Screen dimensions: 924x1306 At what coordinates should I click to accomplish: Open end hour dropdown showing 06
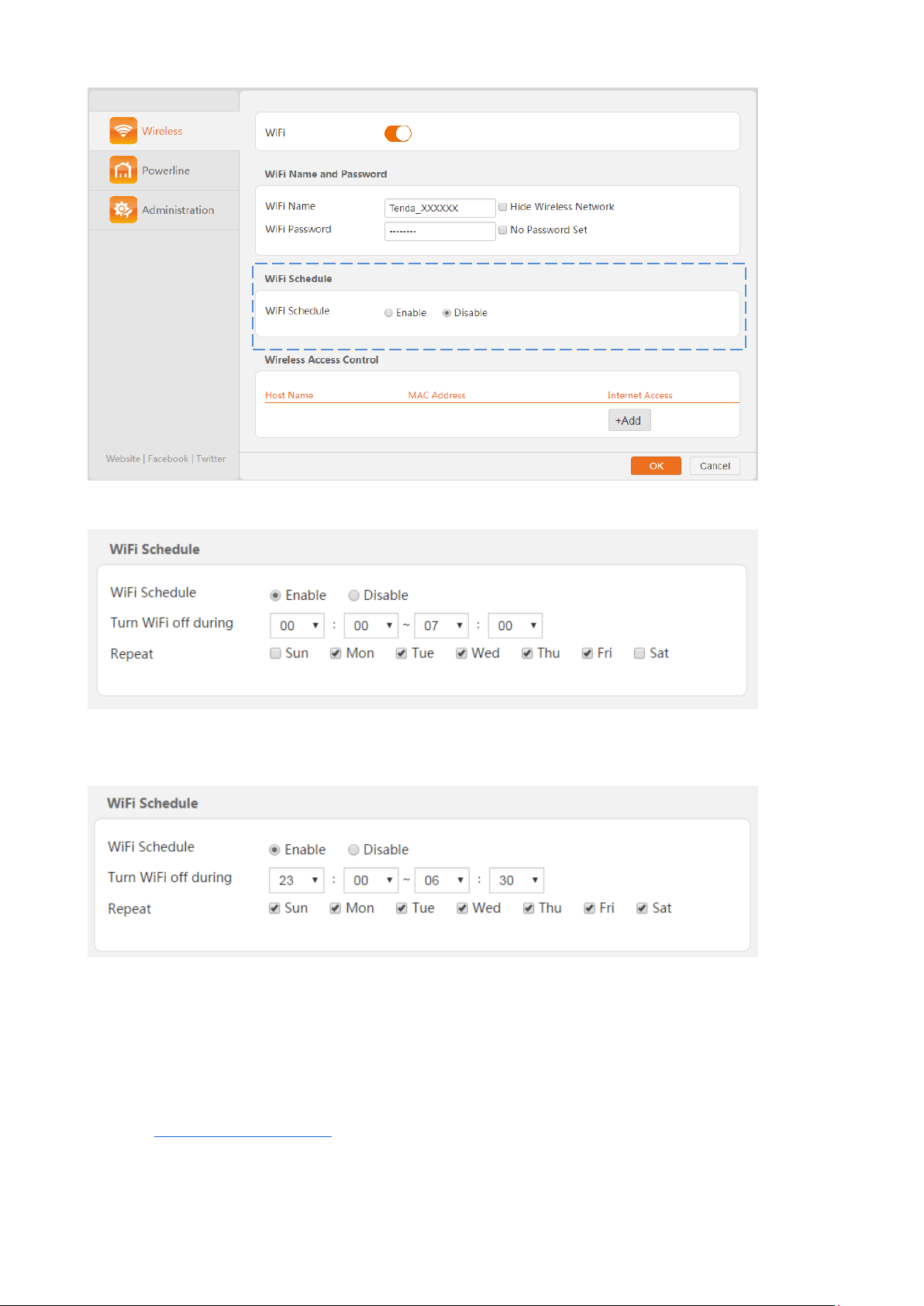(x=442, y=880)
